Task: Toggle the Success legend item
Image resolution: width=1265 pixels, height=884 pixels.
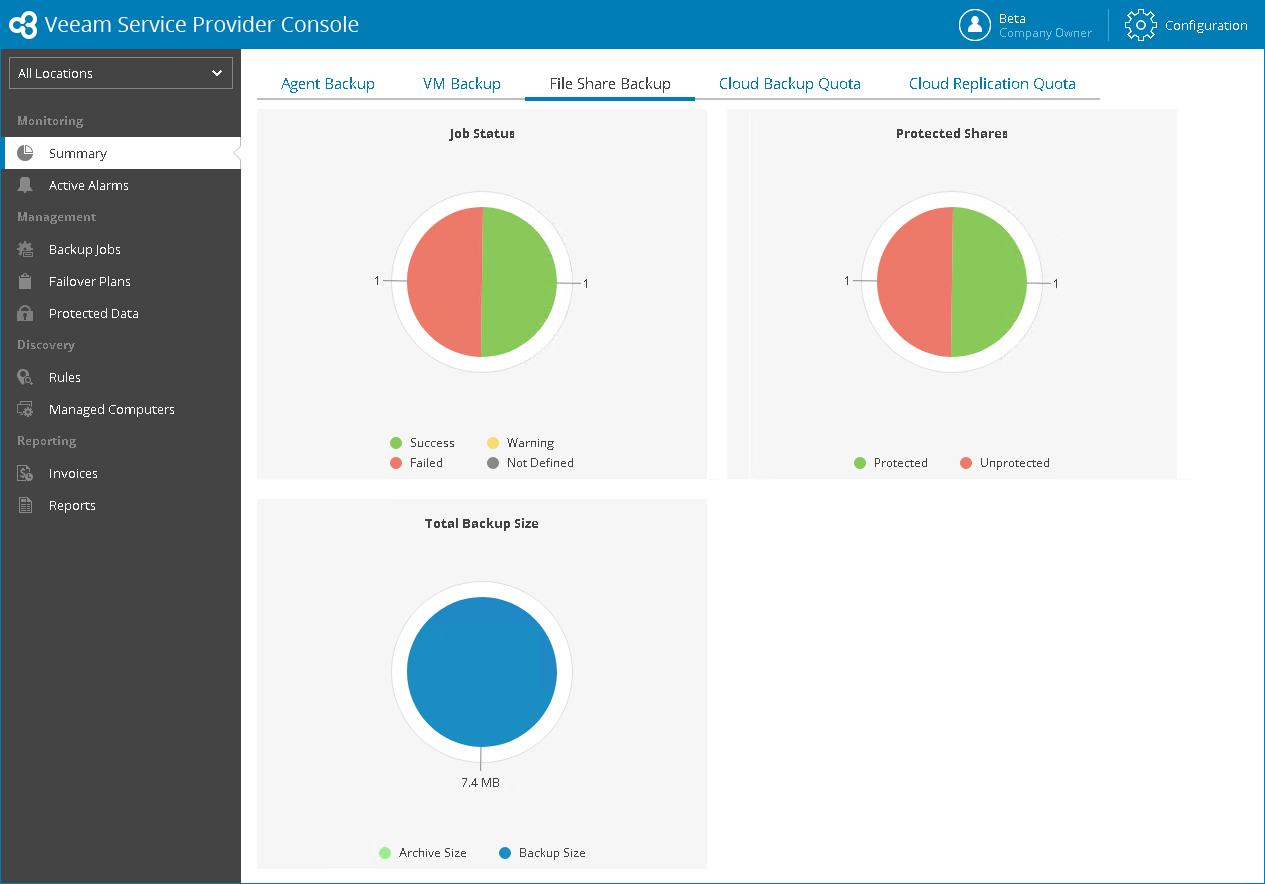Action: (422, 443)
